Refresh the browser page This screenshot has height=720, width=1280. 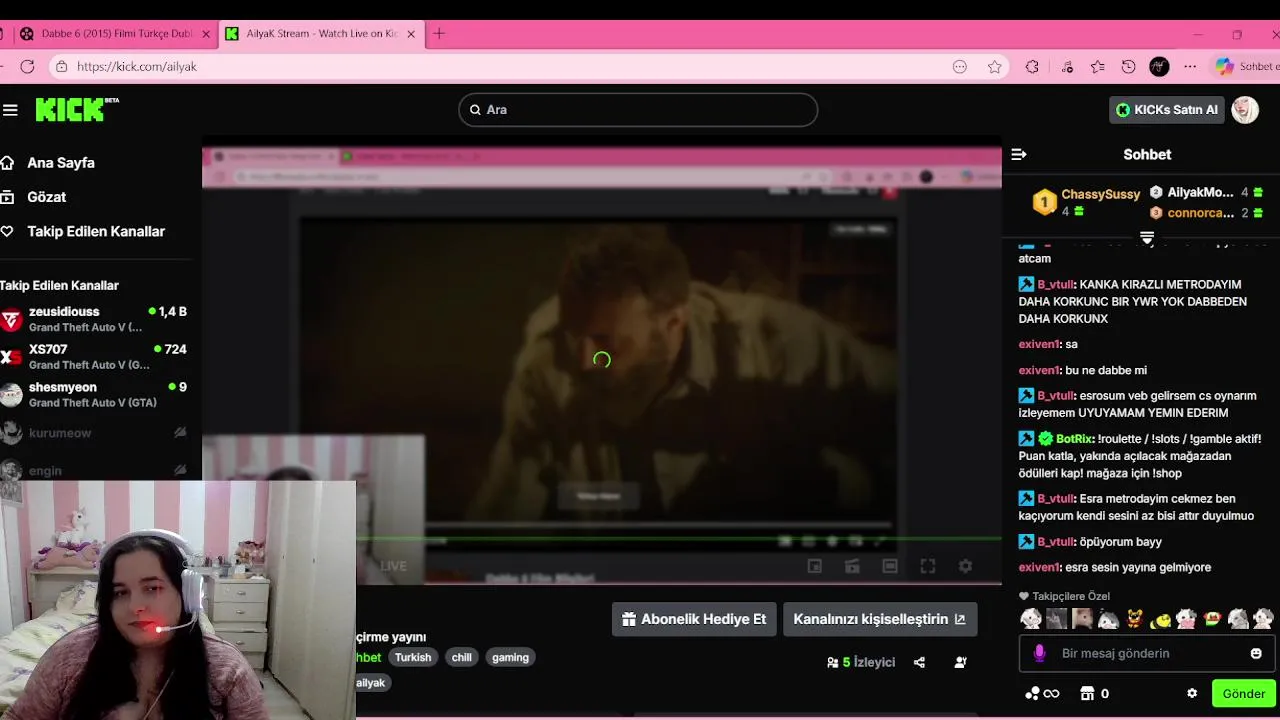pos(27,66)
